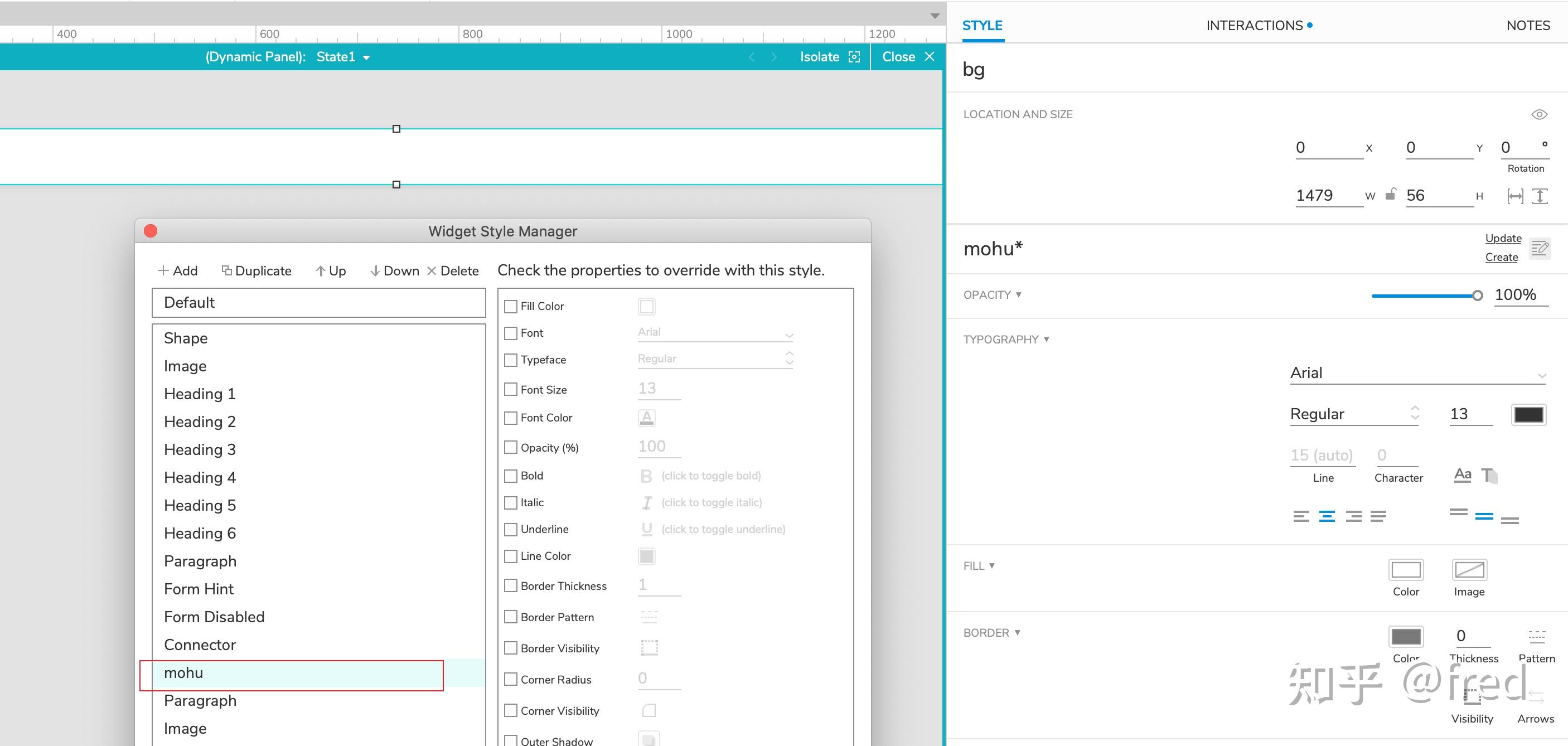Click the fit-to-height size icon
Image resolution: width=1568 pixels, height=746 pixels.
pos(1540,196)
